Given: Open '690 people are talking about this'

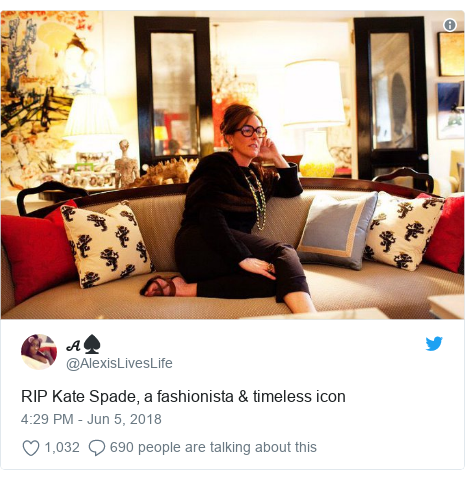Looking at the screenshot, I should pyautogui.click(x=213, y=448).
